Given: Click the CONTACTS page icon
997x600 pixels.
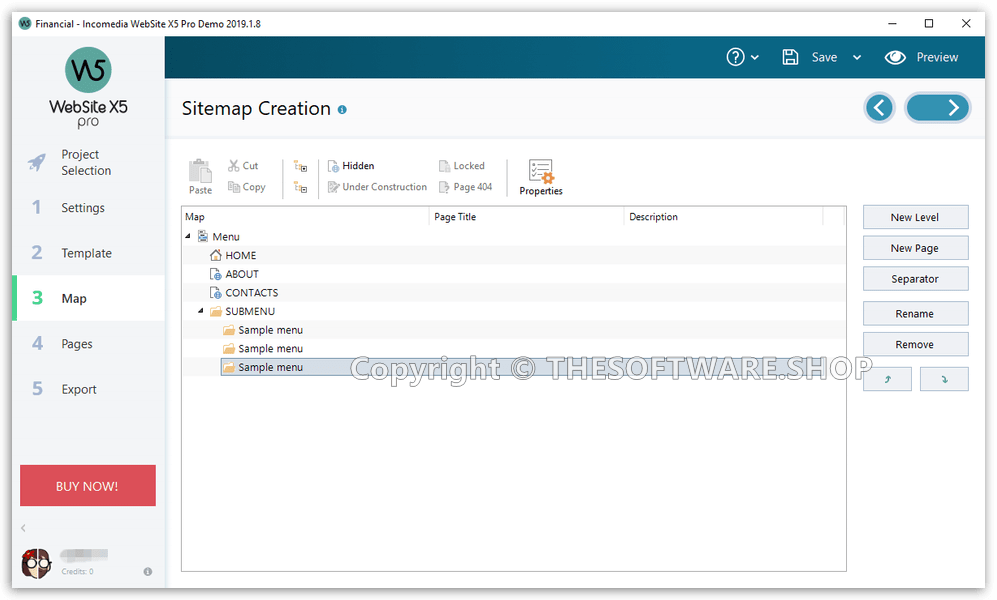Looking at the screenshot, I should click(x=216, y=292).
